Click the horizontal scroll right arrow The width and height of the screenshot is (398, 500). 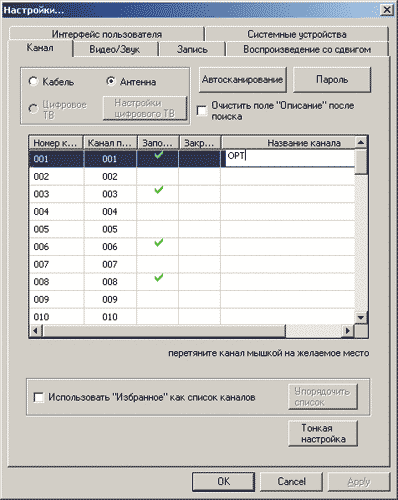(348, 331)
